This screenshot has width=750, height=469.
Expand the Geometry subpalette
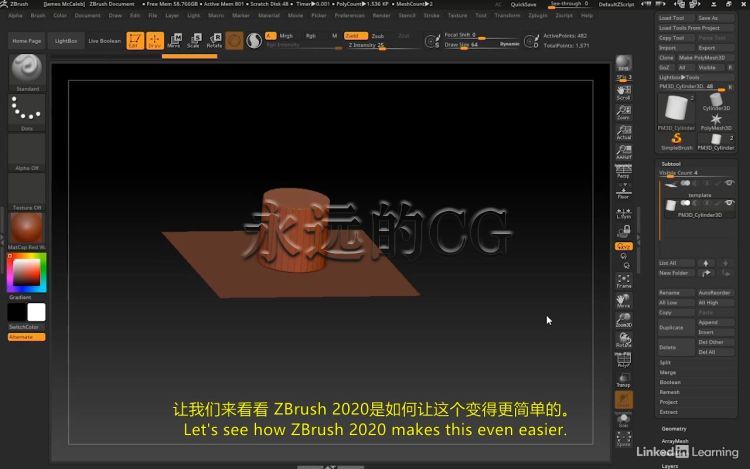pyautogui.click(x=674, y=429)
